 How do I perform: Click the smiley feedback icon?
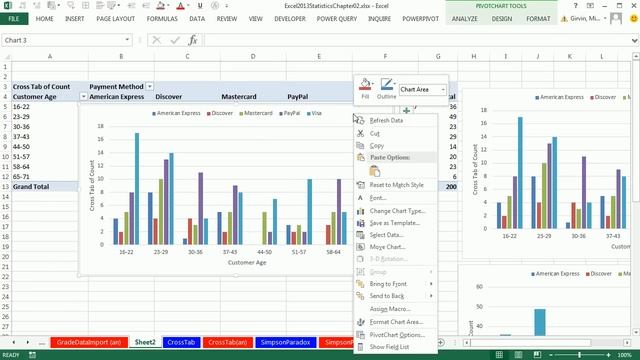pos(634,18)
